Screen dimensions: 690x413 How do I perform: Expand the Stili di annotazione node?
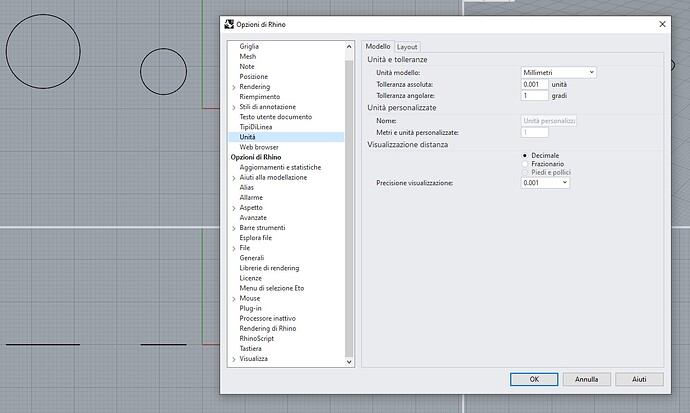[x=234, y=107]
